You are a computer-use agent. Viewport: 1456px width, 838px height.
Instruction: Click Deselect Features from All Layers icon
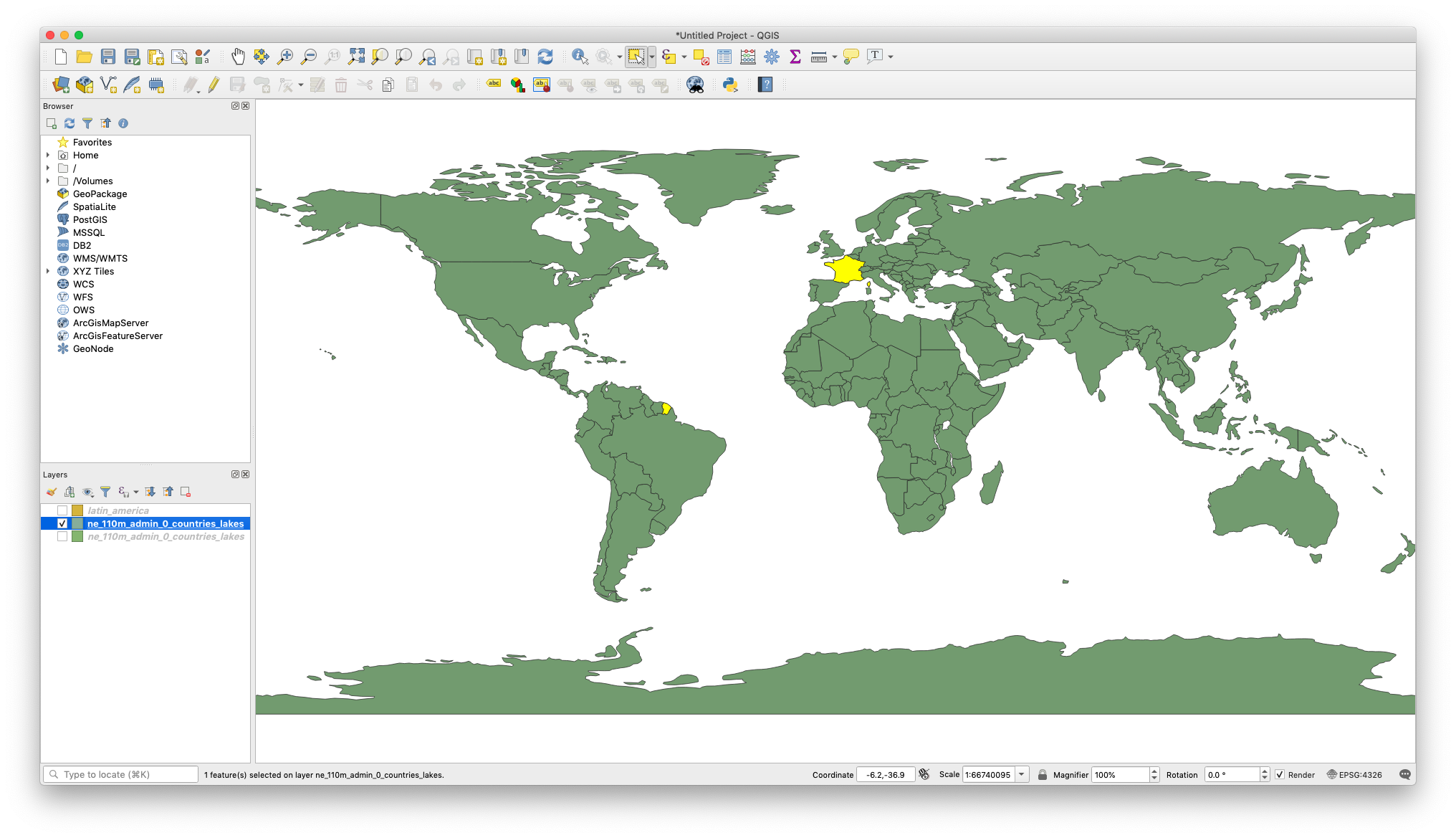point(701,57)
